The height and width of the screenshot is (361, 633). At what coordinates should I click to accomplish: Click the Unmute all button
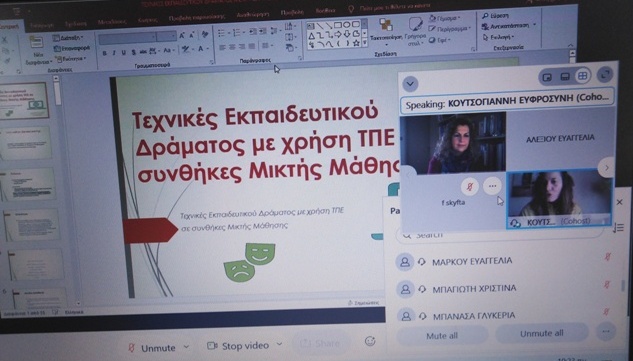[x=541, y=333]
